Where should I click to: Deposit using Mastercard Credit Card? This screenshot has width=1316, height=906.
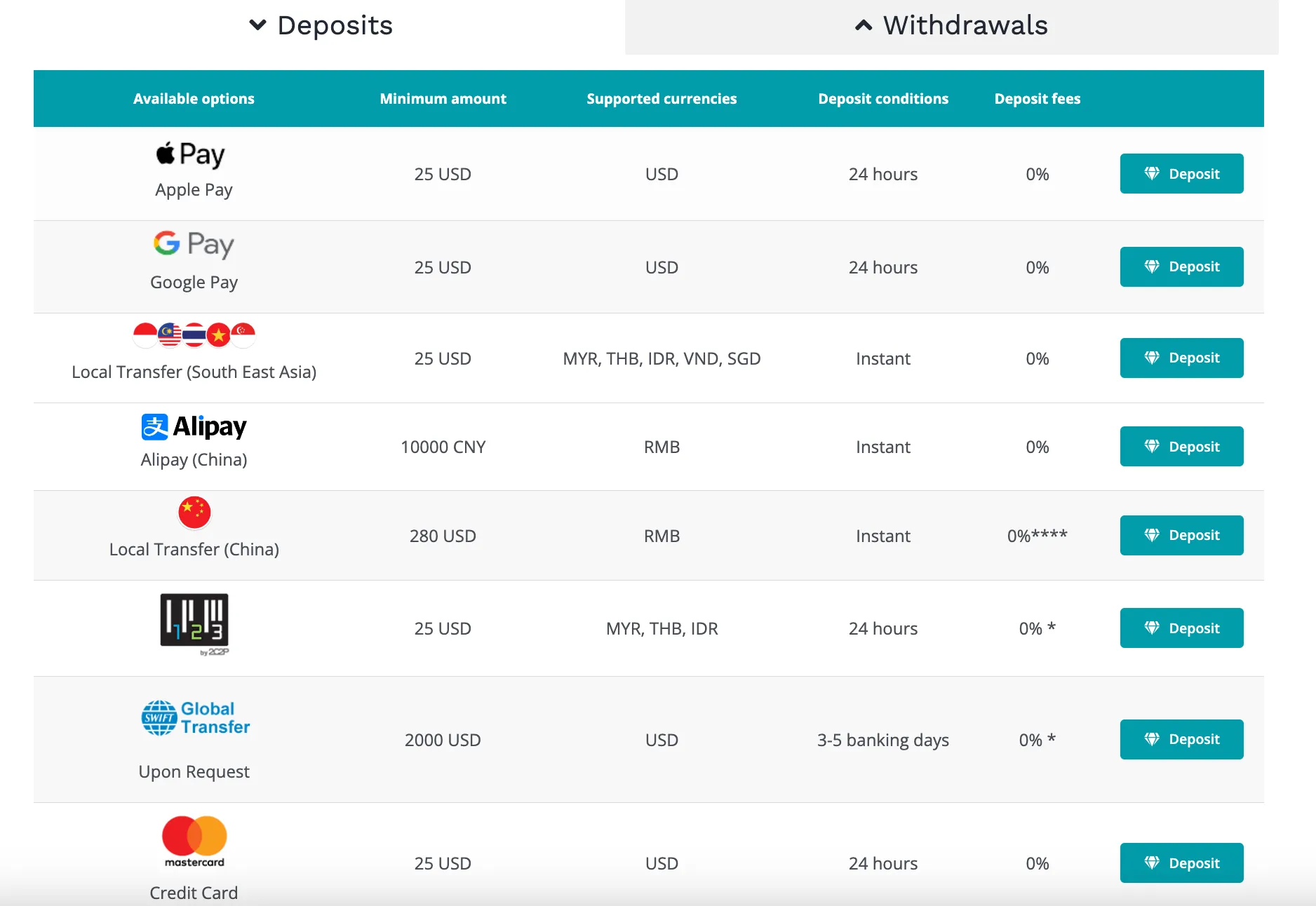click(1182, 863)
